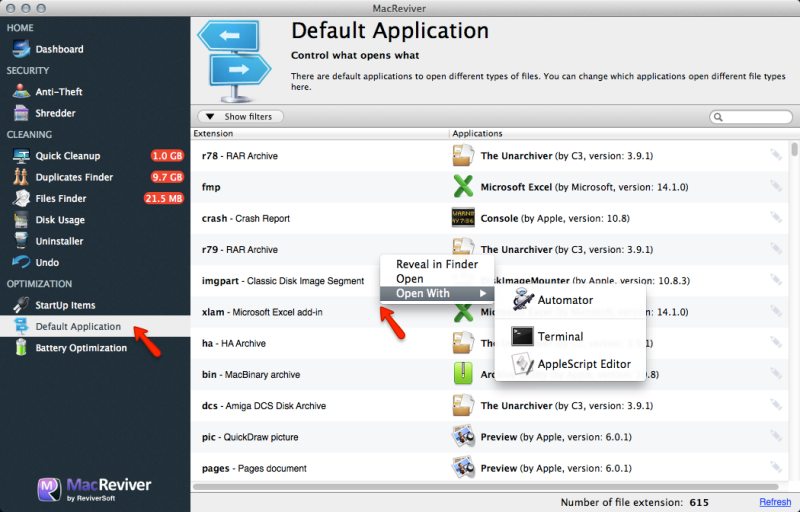
Task: Select the Undo arrow icon
Action: pos(21,262)
